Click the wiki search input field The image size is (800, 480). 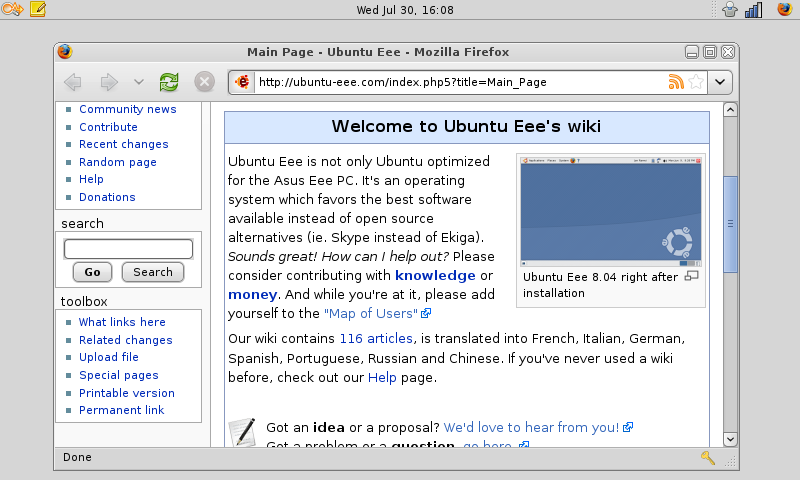128,249
